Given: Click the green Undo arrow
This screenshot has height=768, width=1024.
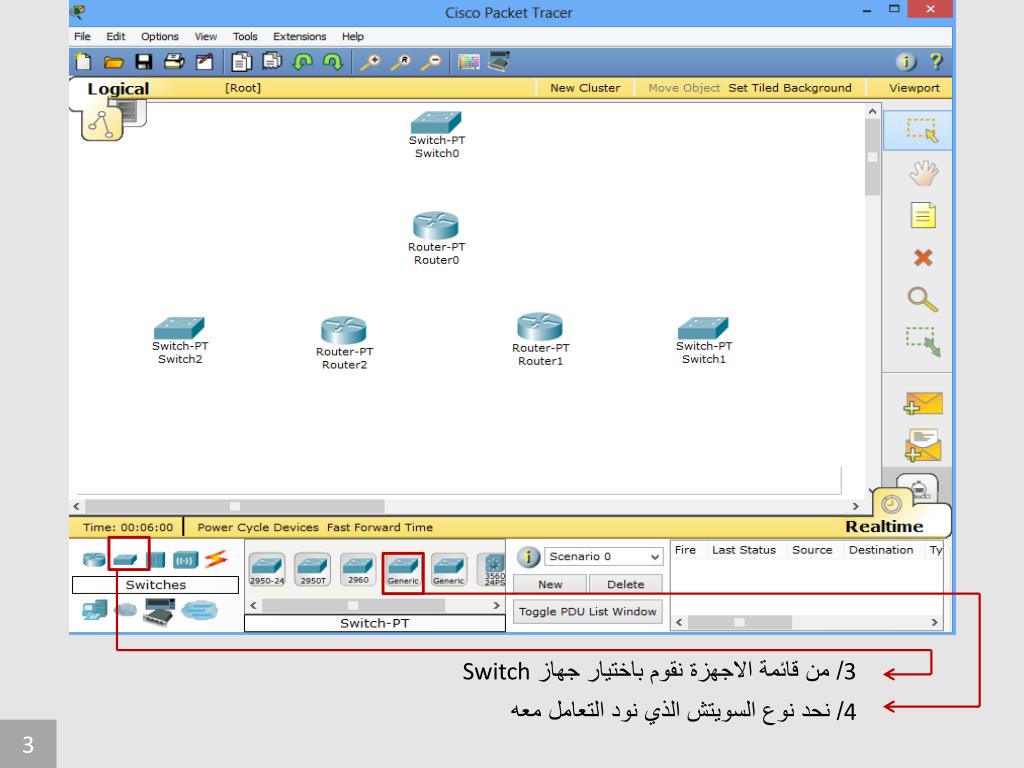Looking at the screenshot, I should tap(302, 62).
